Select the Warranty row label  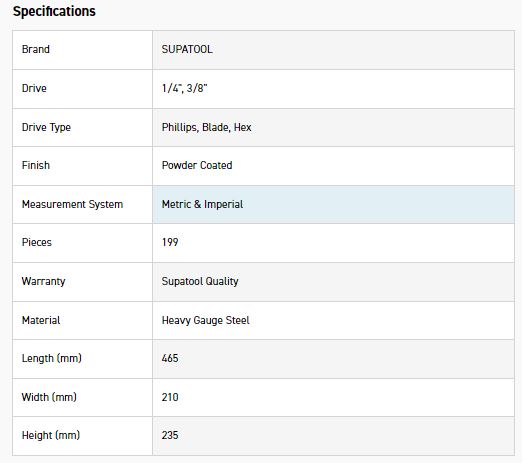pos(43,281)
